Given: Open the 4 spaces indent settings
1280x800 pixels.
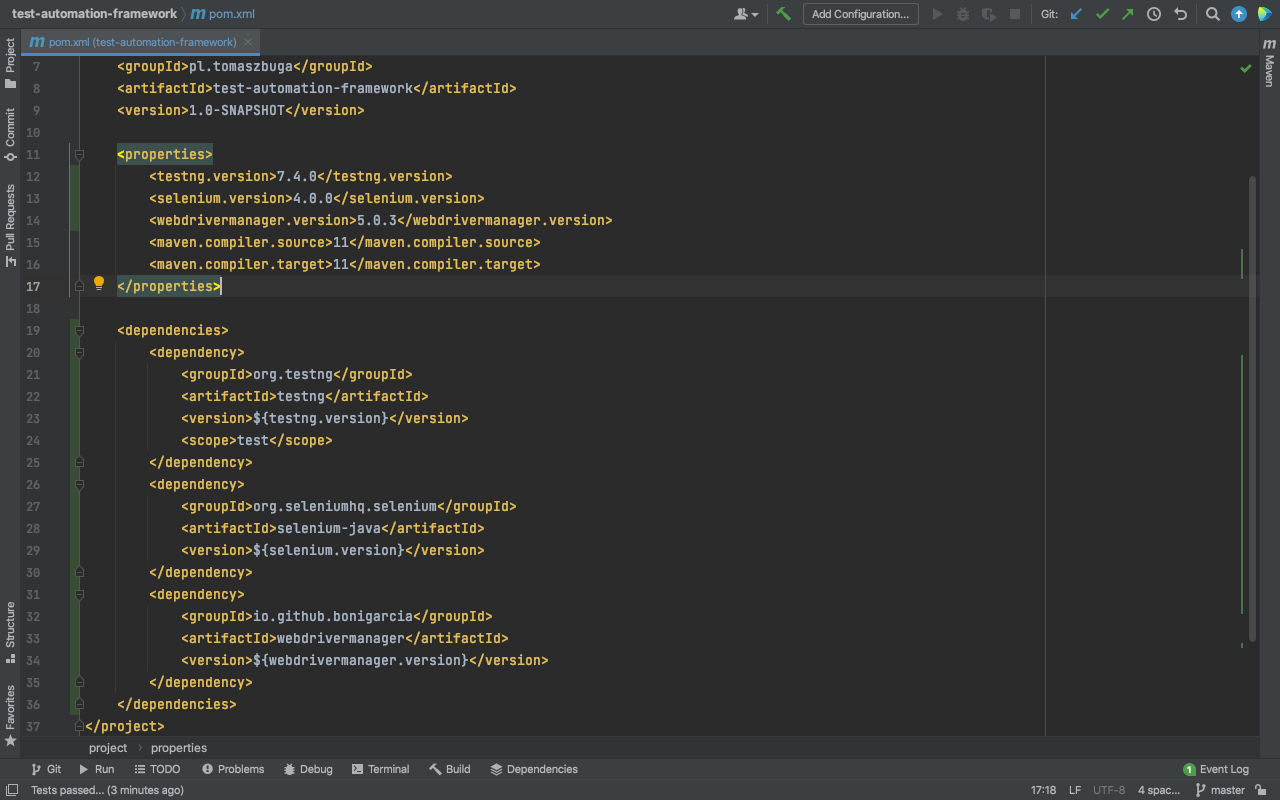Looking at the screenshot, I should pos(1159,790).
